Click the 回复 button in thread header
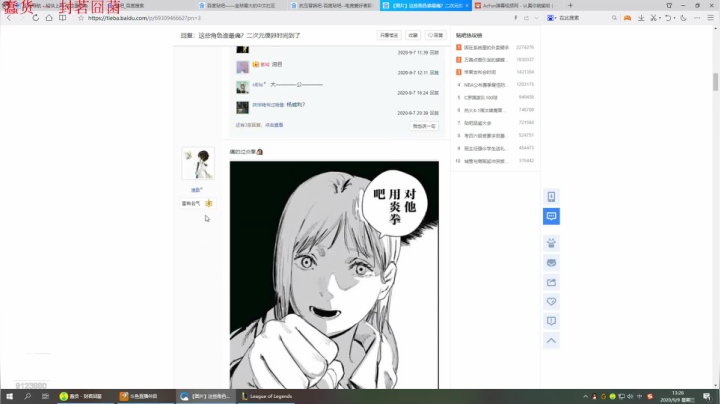720x404 pixels. tap(435, 35)
